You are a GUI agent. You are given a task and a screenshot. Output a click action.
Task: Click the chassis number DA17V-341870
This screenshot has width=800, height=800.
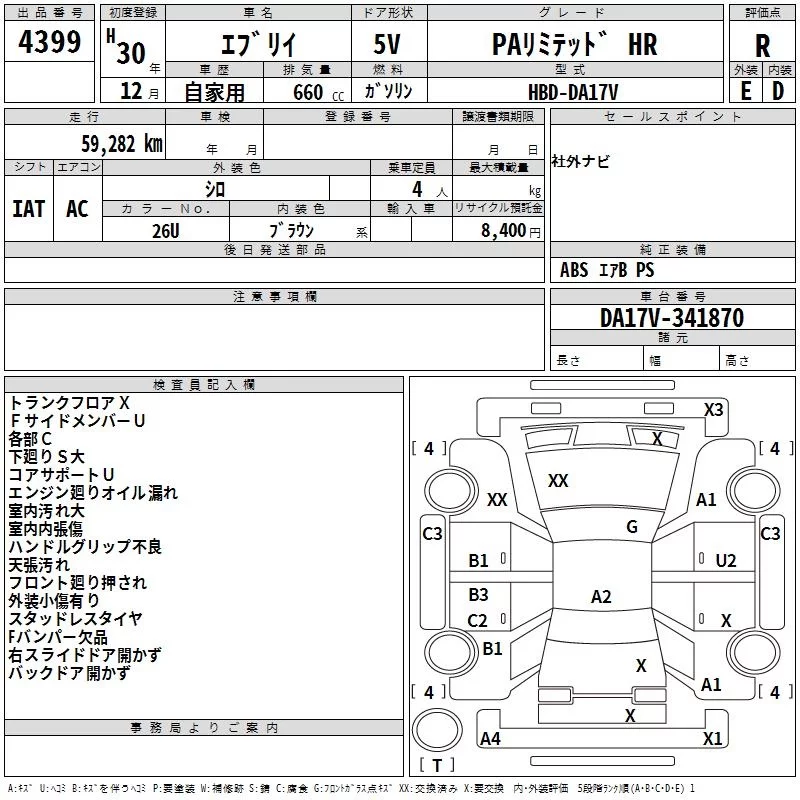[672, 317]
